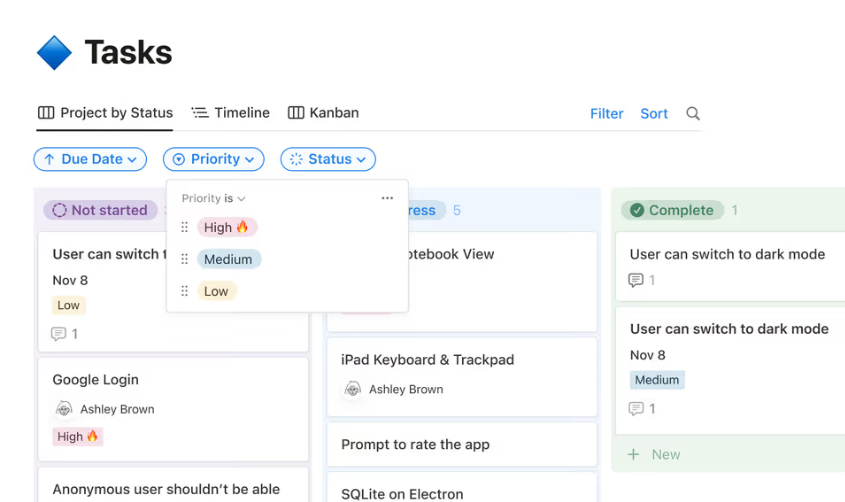
Task: Click Ashley Brown avatar on iPad Keyboard card
Action: (352, 389)
